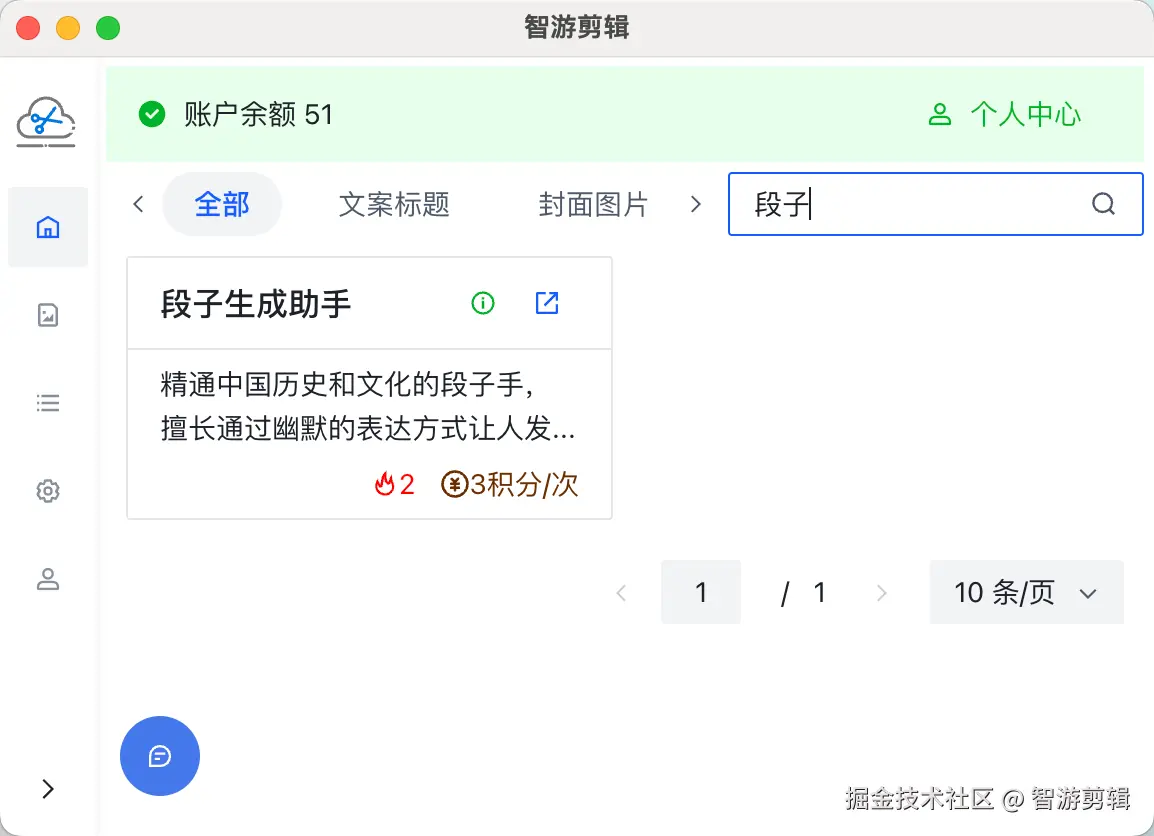Click the search field containing 段子

click(x=910, y=205)
